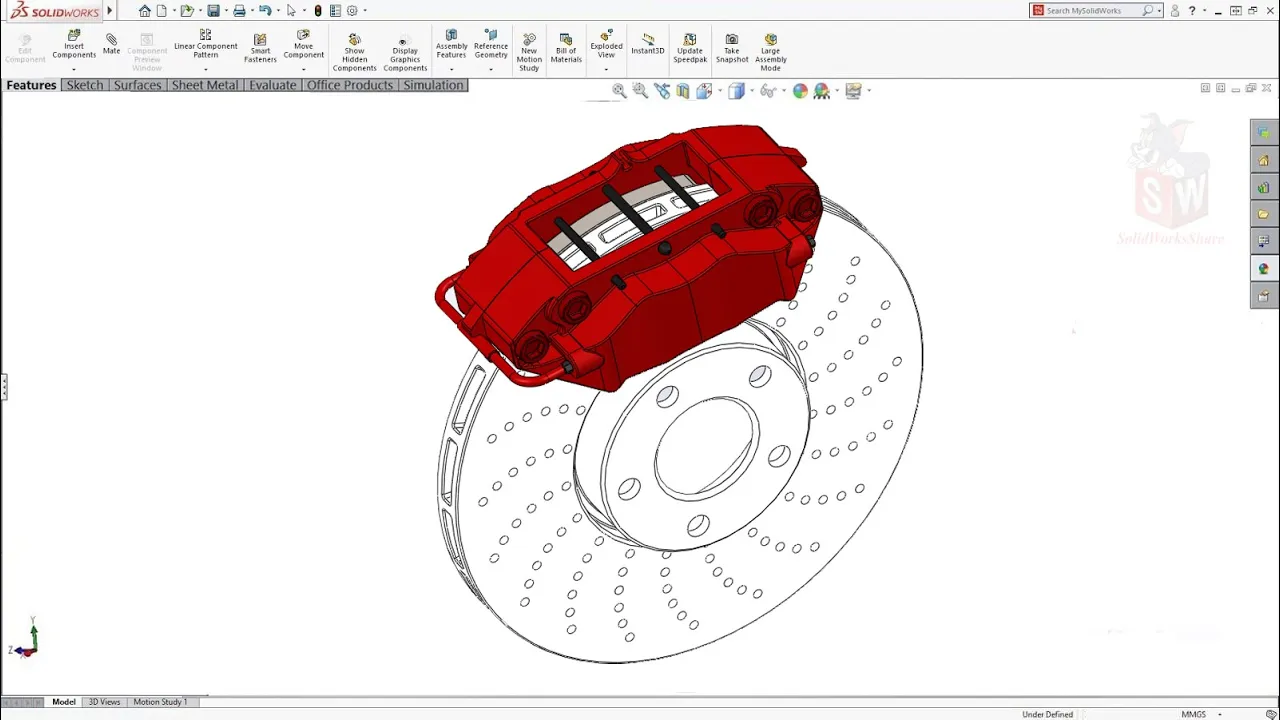Viewport: 1280px width, 720px height.
Task: Switch to Sketch tab
Action: pos(85,85)
